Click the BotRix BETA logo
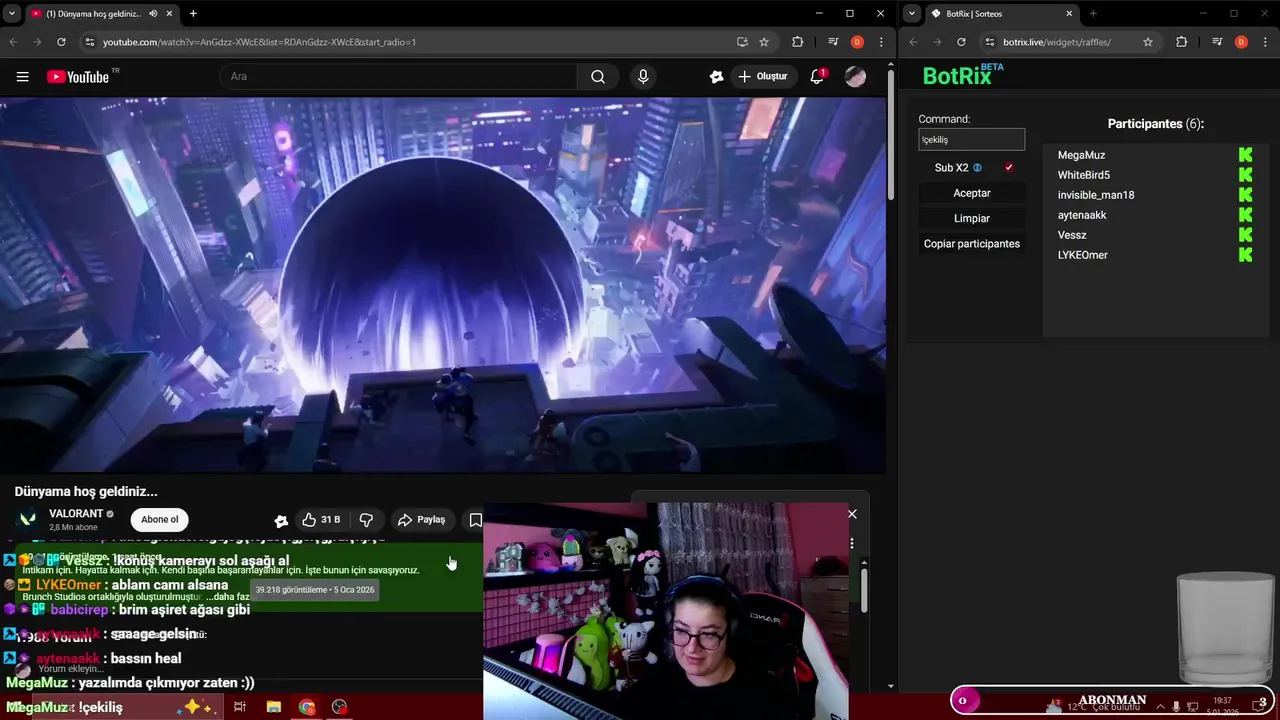Image resolution: width=1280 pixels, height=720 pixels. [962, 75]
